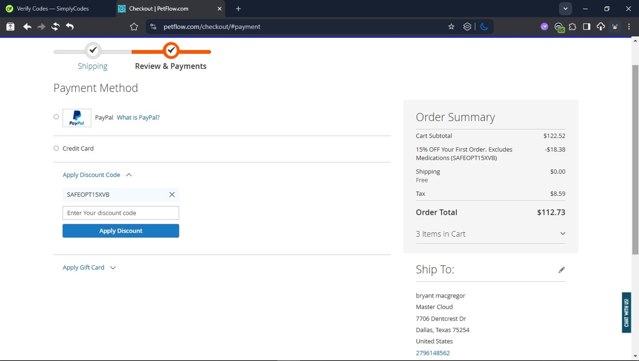Click into the Enter Your discount code field
The image size is (639, 361).
(x=121, y=213)
